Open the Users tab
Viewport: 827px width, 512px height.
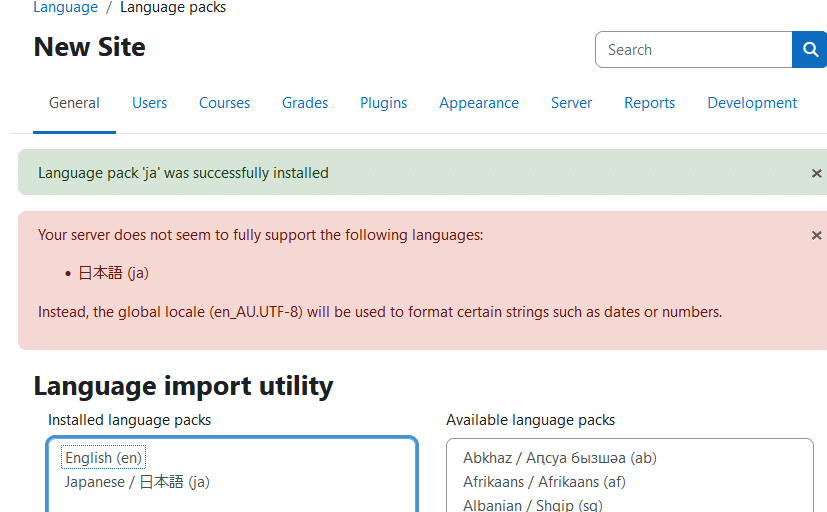[x=149, y=103]
